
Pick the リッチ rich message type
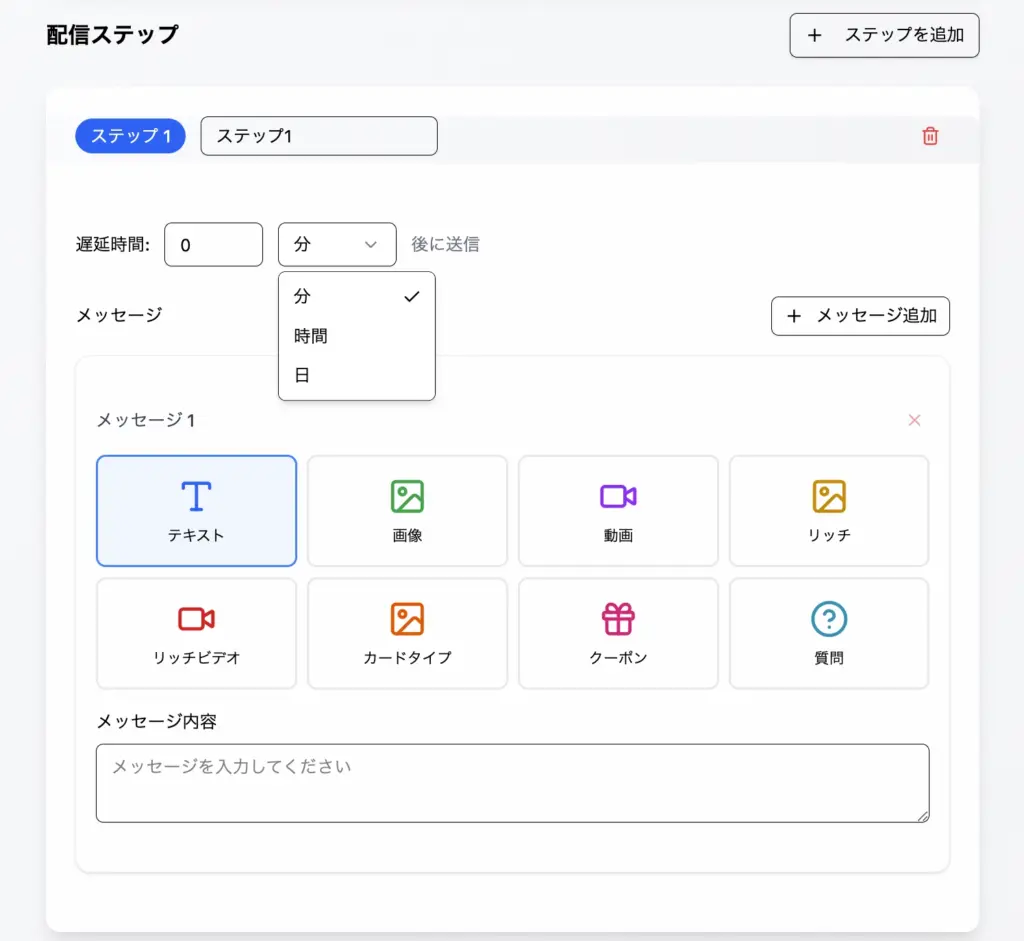click(829, 497)
